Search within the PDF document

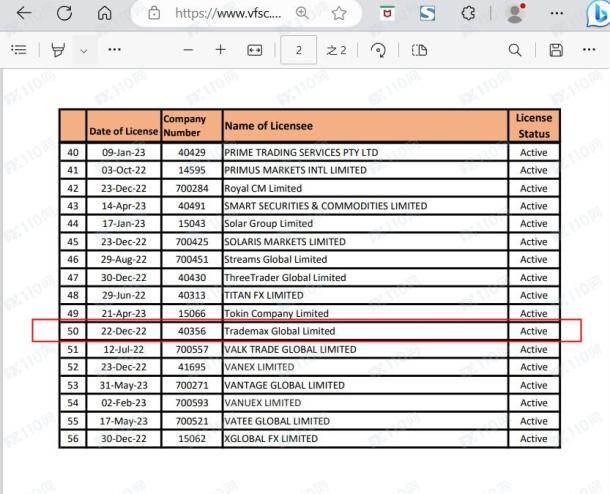[x=515, y=50]
